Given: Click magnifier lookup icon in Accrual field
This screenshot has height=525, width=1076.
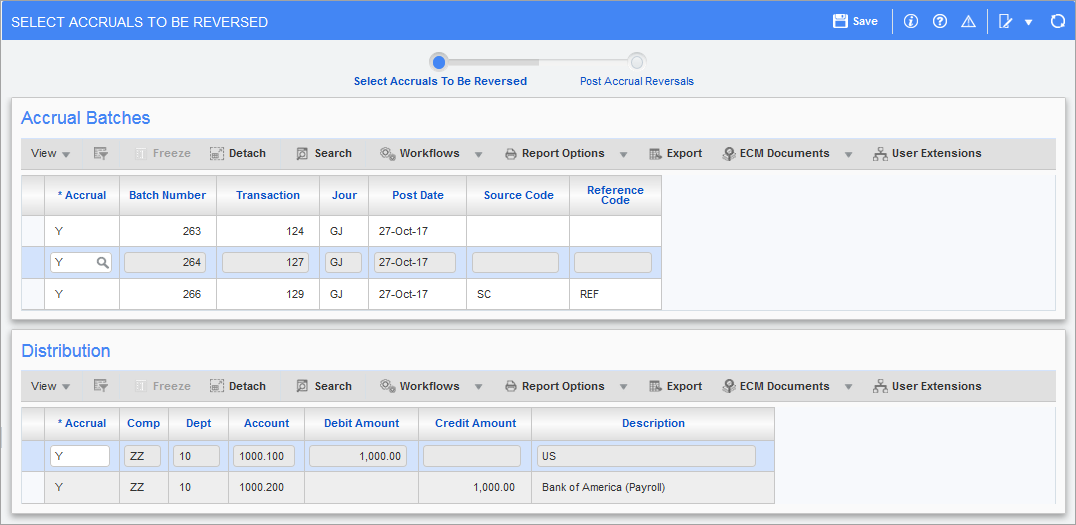Looking at the screenshot, I should click(x=102, y=262).
